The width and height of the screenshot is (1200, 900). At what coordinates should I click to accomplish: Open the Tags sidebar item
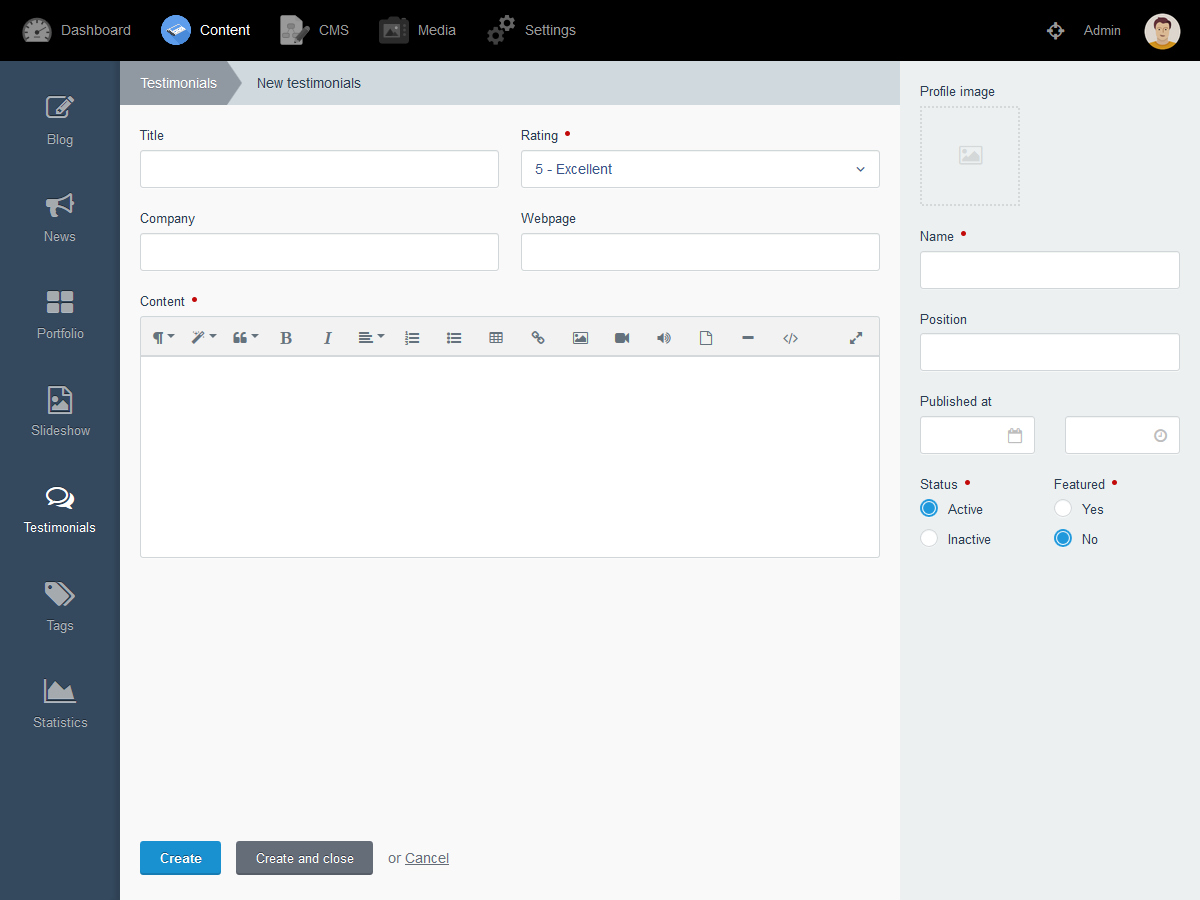[60, 606]
